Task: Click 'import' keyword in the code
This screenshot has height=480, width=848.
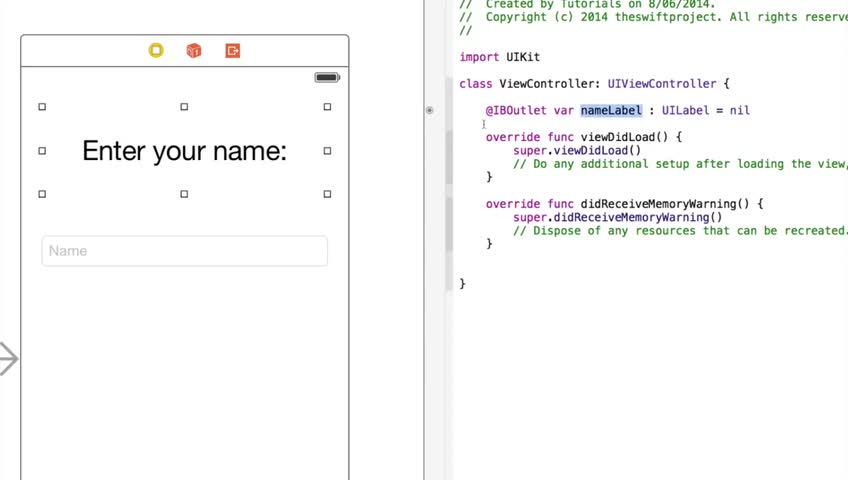Action: tap(479, 57)
